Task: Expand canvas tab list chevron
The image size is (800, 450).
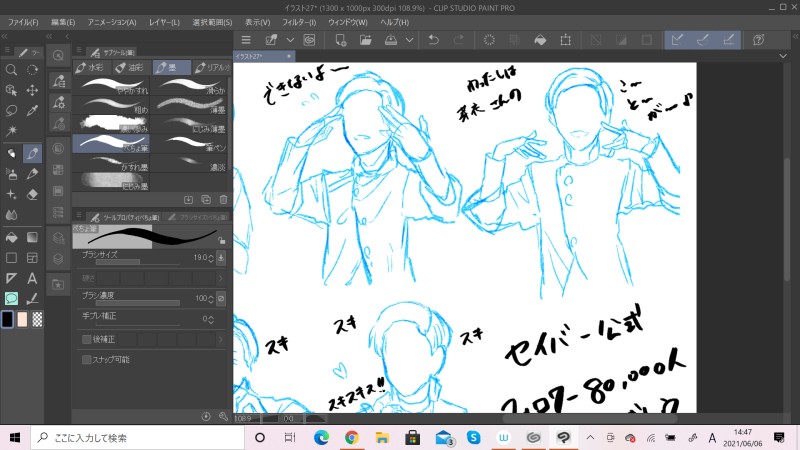Action: coord(783,56)
